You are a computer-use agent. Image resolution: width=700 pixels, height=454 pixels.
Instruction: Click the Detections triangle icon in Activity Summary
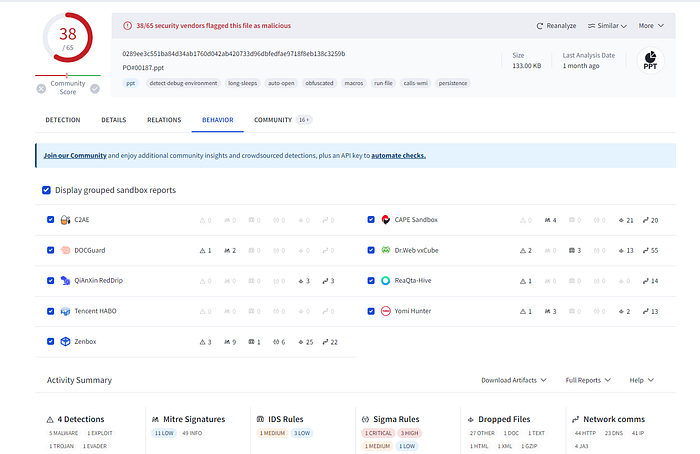(50, 420)
